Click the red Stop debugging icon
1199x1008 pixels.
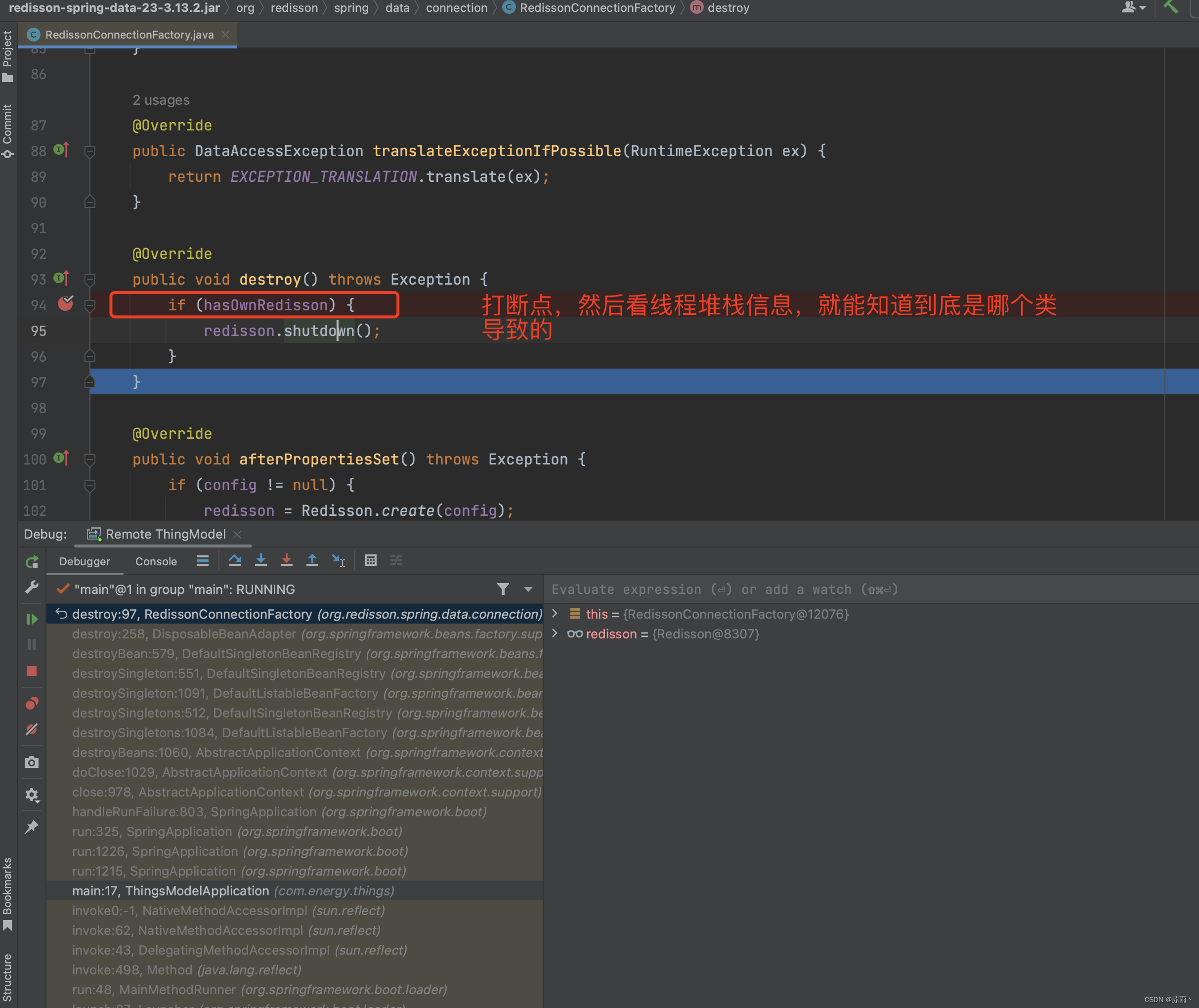click(x=32, y=671)
